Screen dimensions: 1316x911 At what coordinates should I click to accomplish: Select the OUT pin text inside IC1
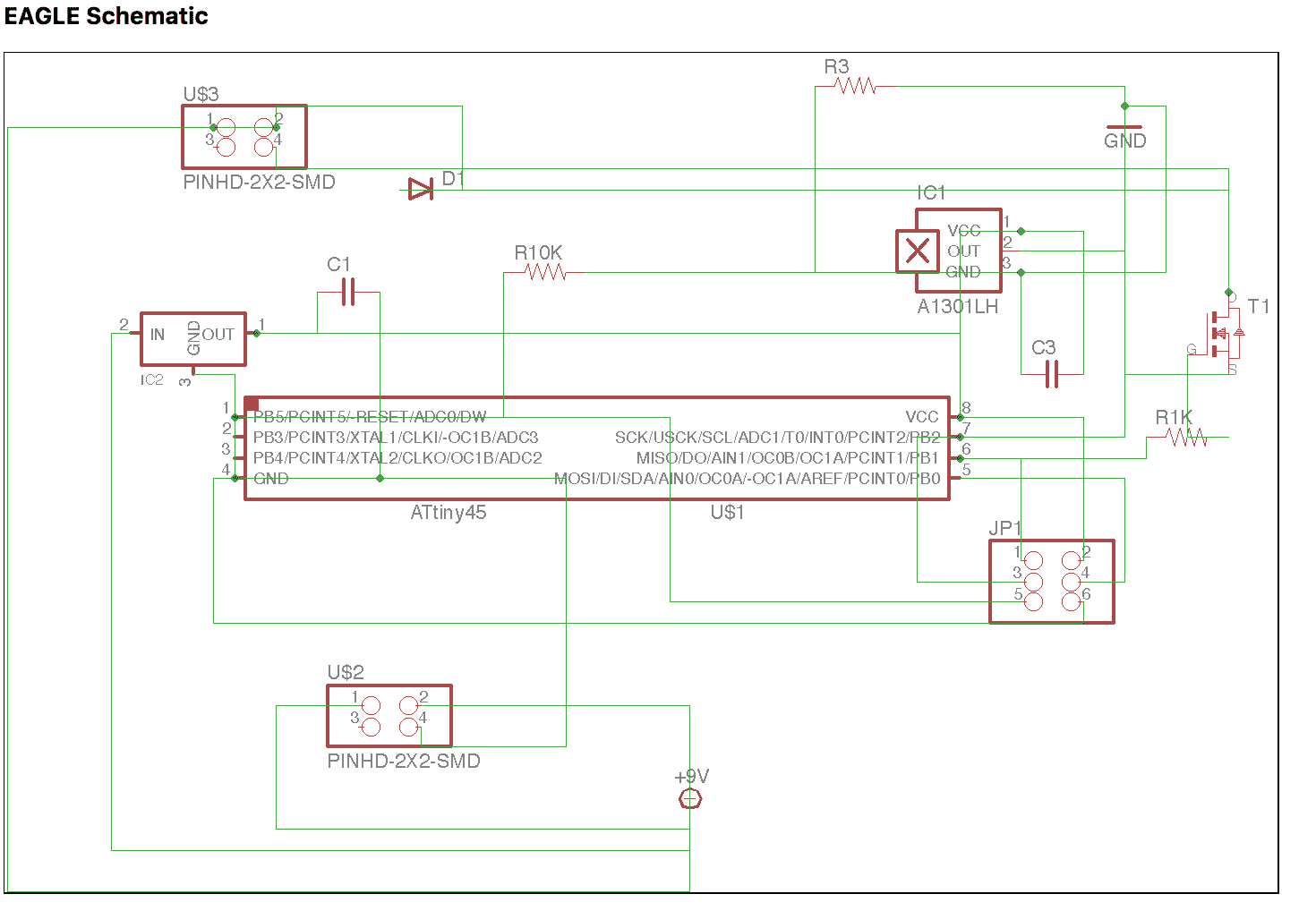[x=964, y=251]
